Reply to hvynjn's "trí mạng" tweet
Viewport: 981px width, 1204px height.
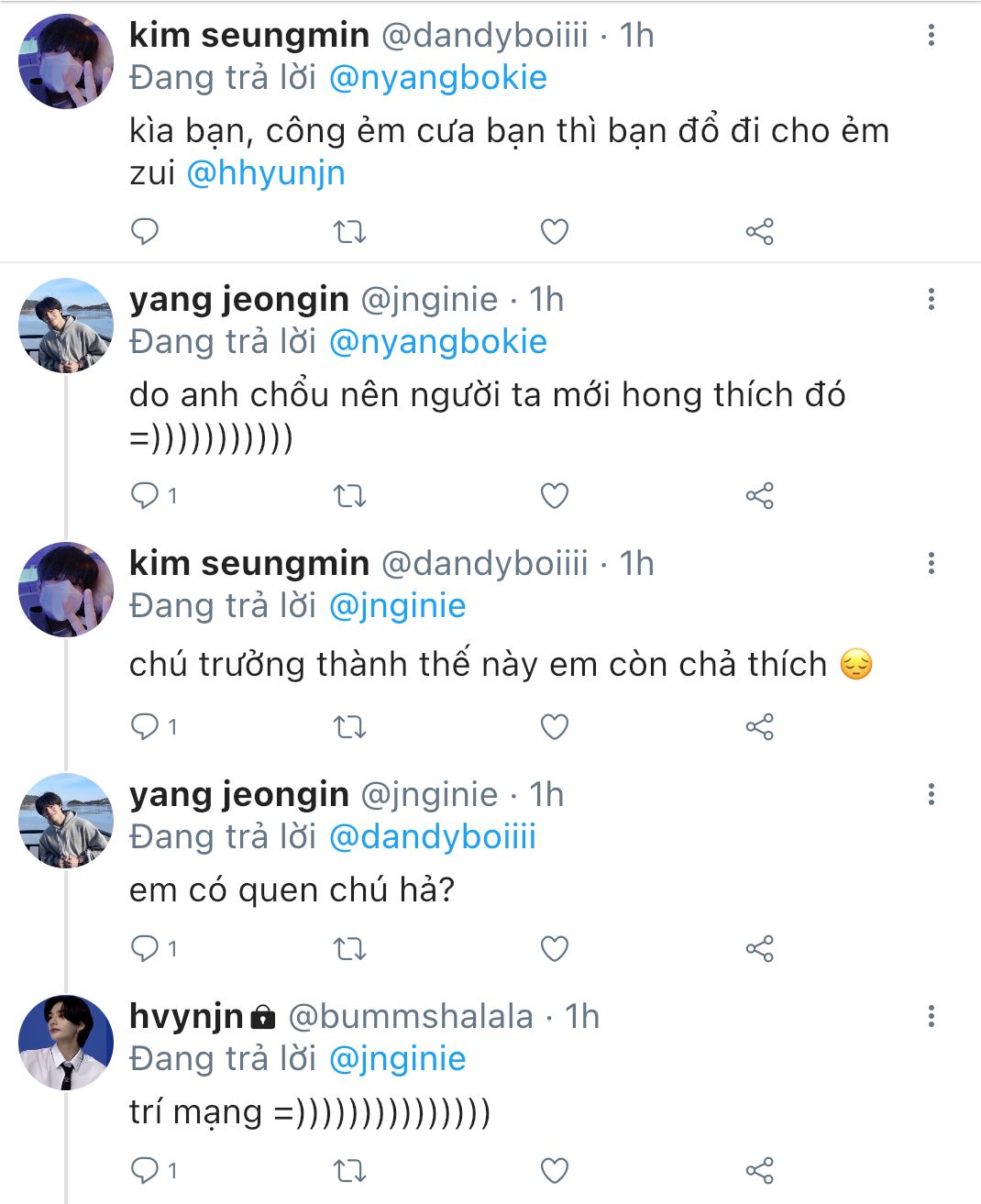pyautogui.click(x=145, y=1171)
